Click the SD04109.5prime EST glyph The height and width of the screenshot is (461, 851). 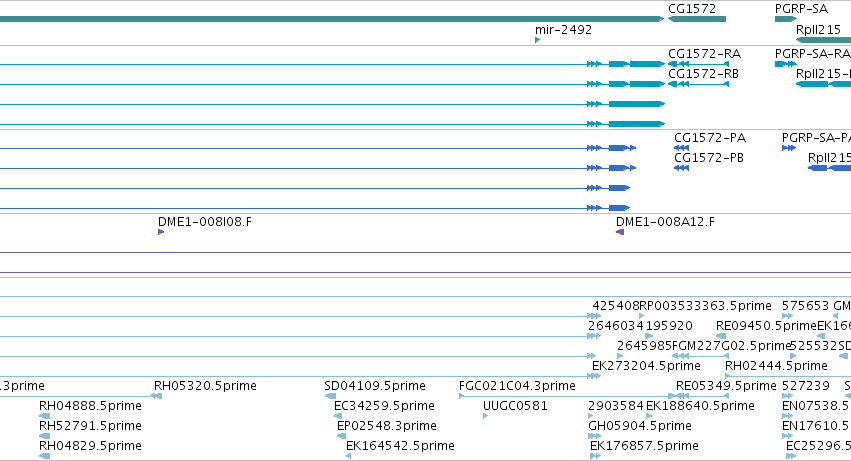(330, 396)
